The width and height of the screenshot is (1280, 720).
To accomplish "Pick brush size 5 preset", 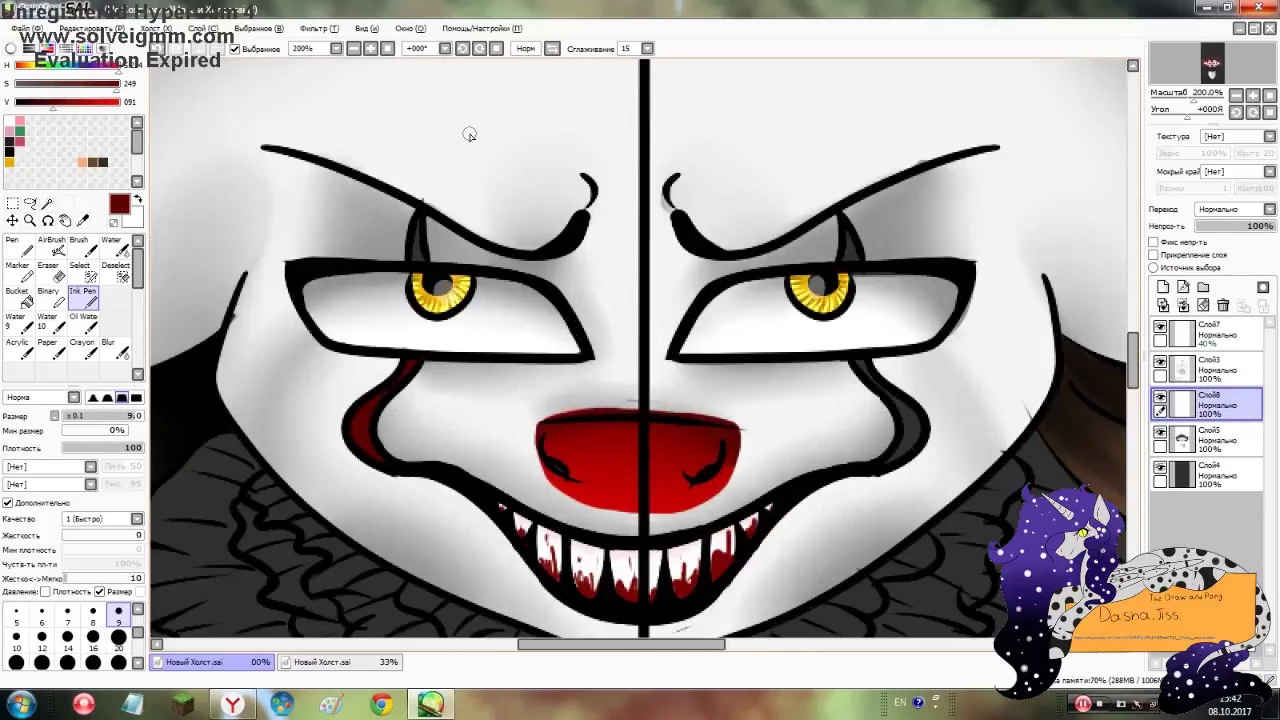I will (16, 616).
